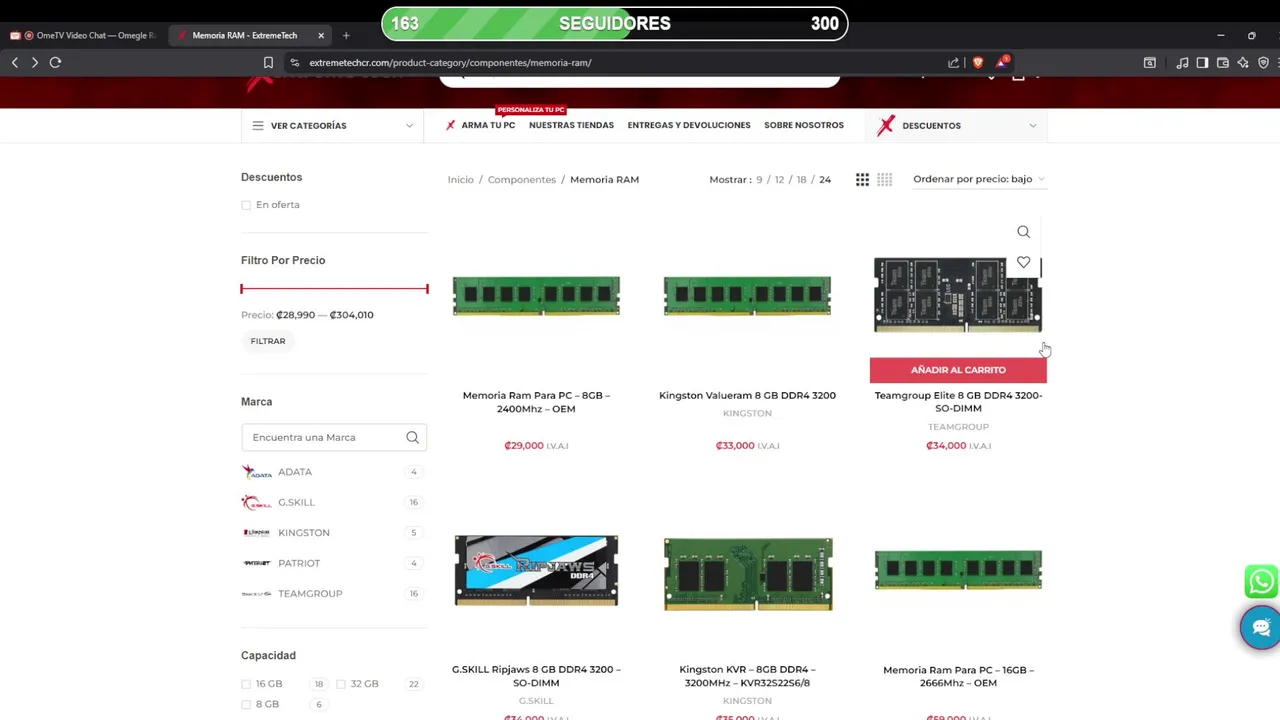The height and width of the screenshot is (720, 1280).
Task: Open the Brave VPN shield icon
Action: click(1263, 62)
